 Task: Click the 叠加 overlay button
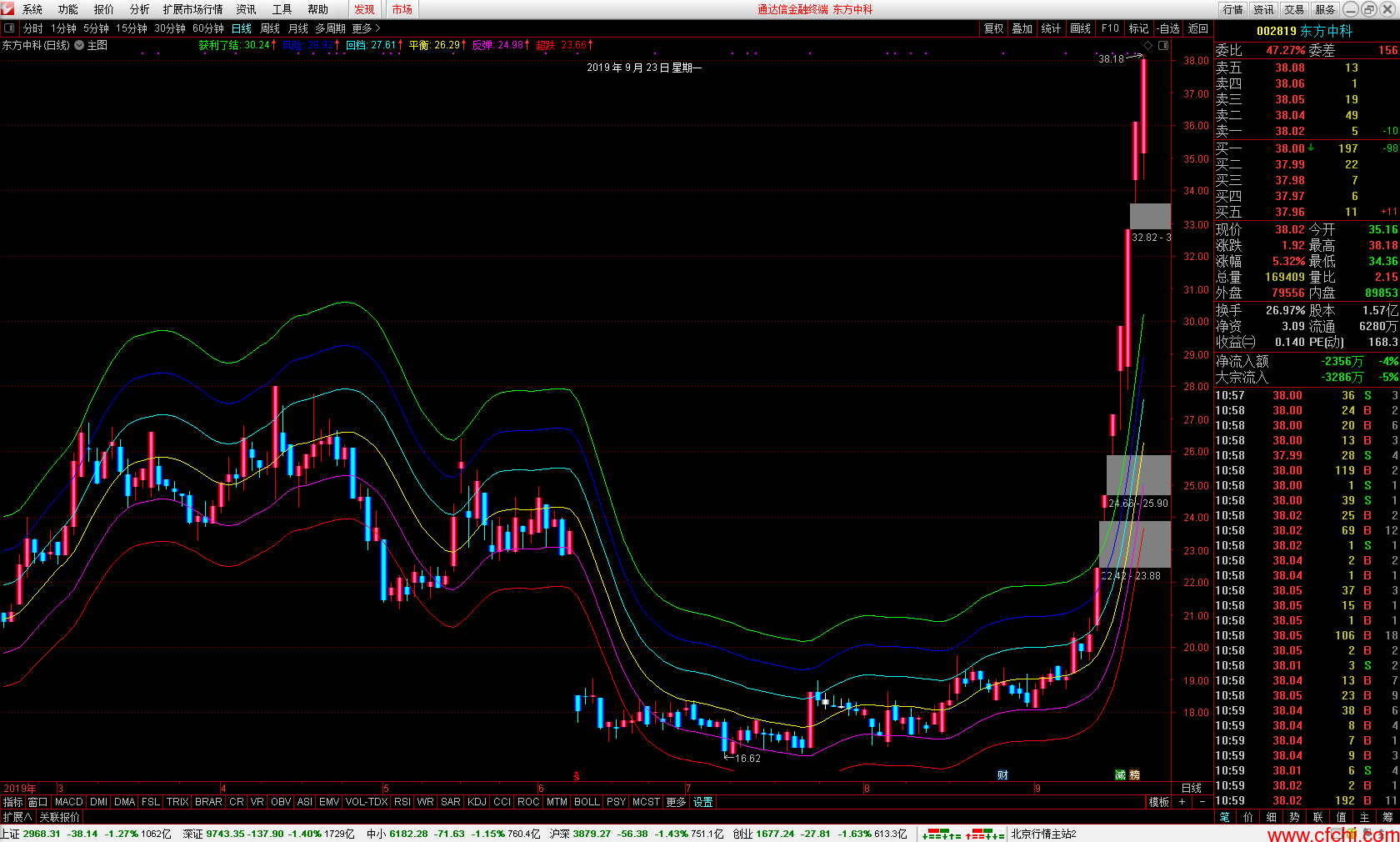coord(1022,28)
